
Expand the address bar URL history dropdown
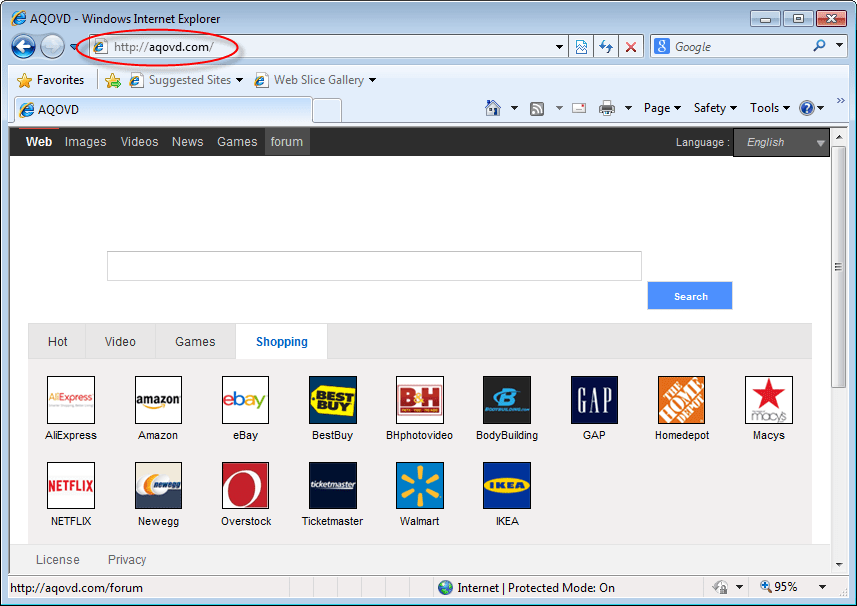pos(559,47)
